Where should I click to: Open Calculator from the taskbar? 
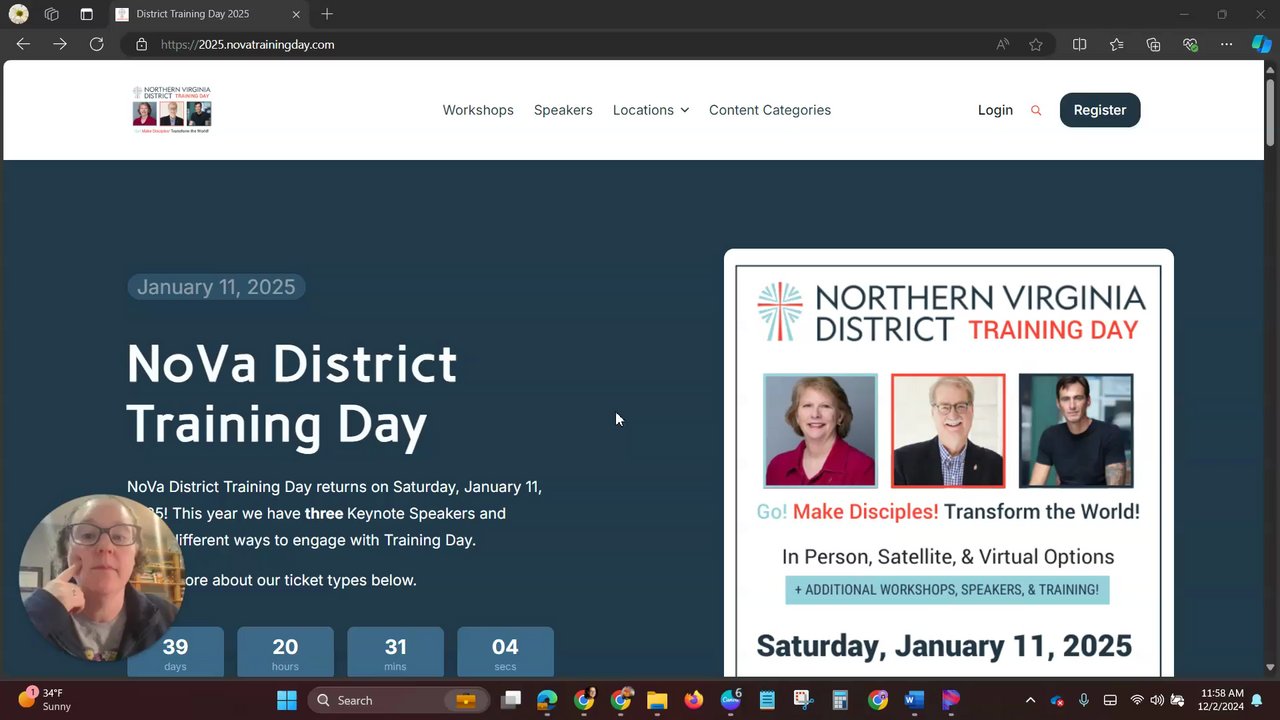[x=840, y=700]
